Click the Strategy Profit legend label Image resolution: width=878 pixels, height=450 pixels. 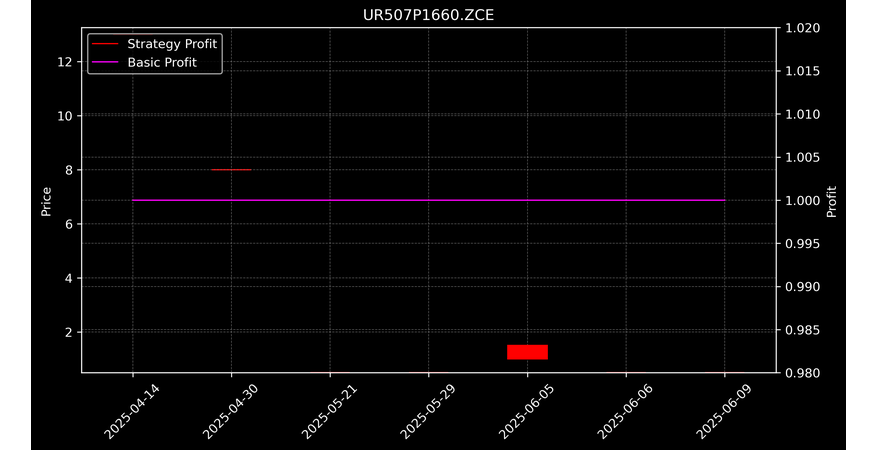172,44
